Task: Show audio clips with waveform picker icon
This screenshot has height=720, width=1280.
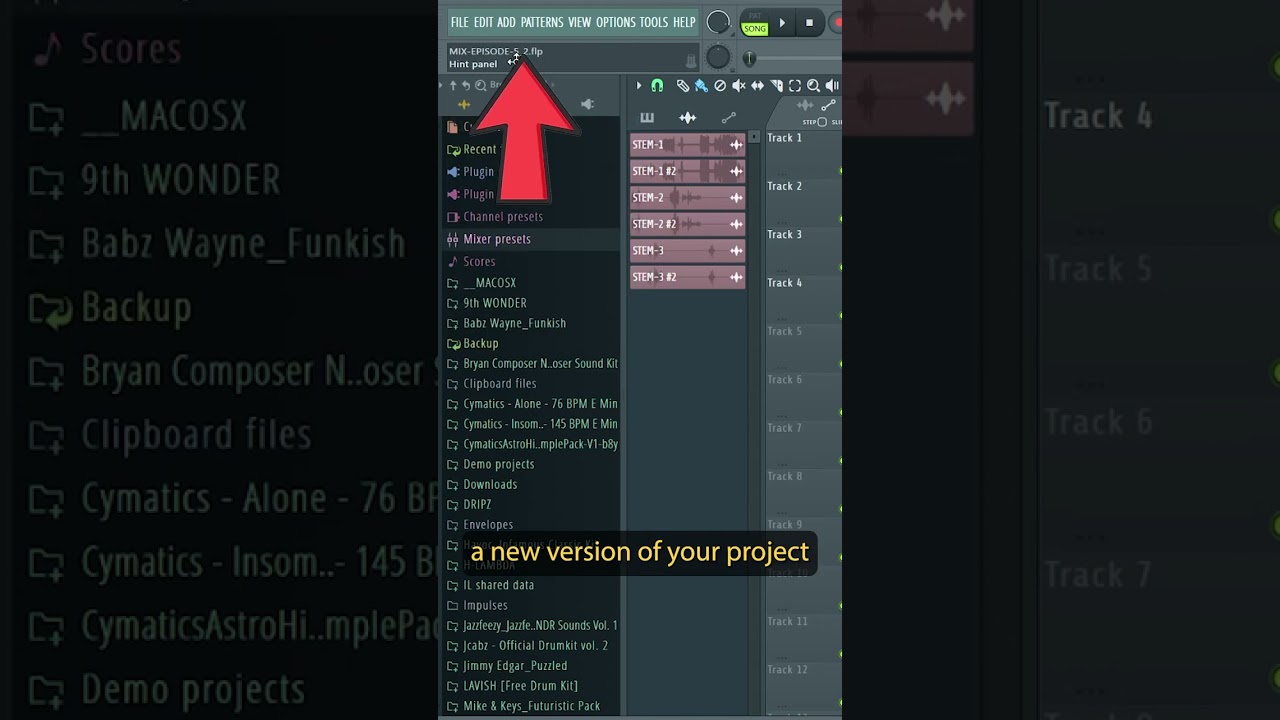Action: pos(688,118)
